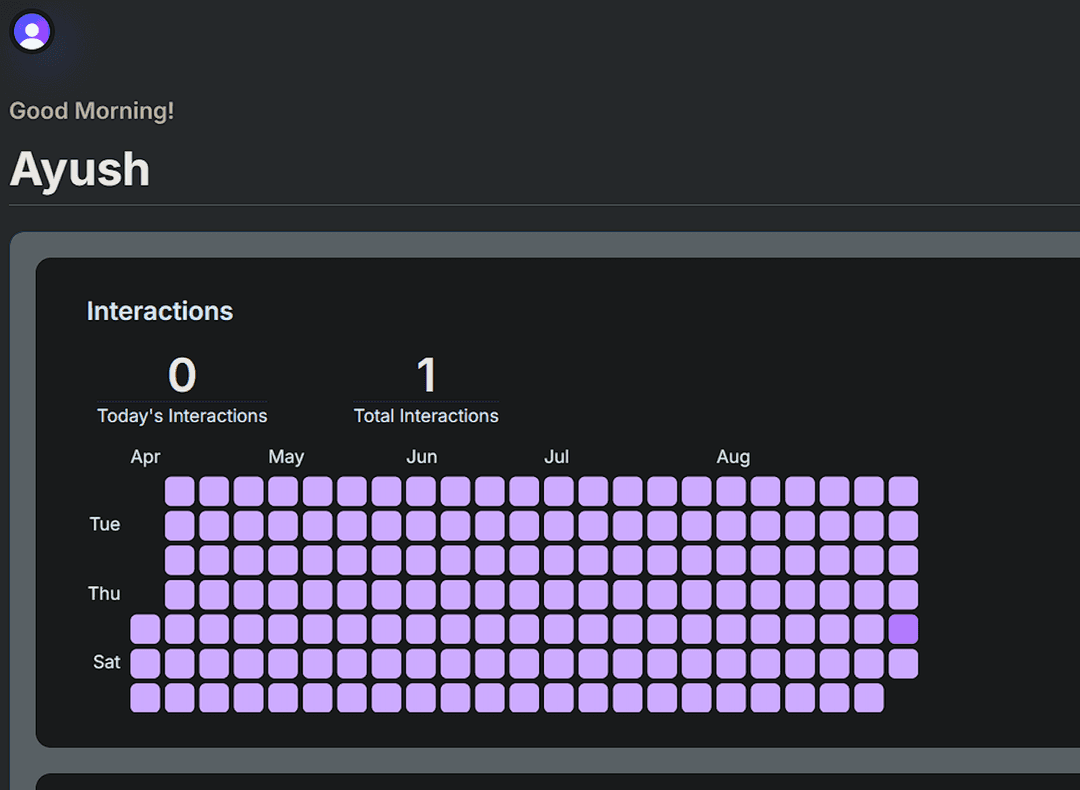Click the Interactions panel heading
Screen dimensions: 1080x790
tap(160, 311)
